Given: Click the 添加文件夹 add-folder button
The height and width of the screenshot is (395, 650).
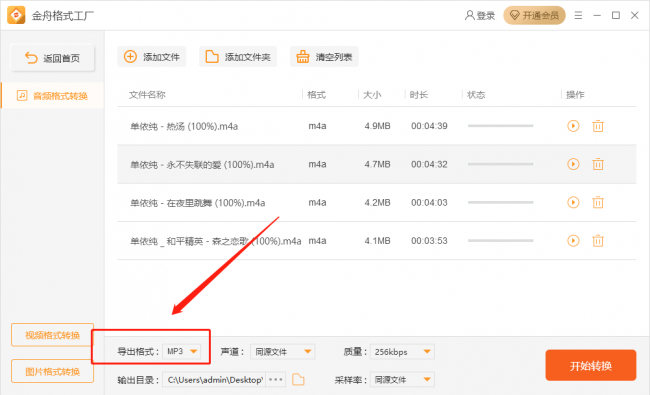Looking at the screenshot, I should point(238,57).
